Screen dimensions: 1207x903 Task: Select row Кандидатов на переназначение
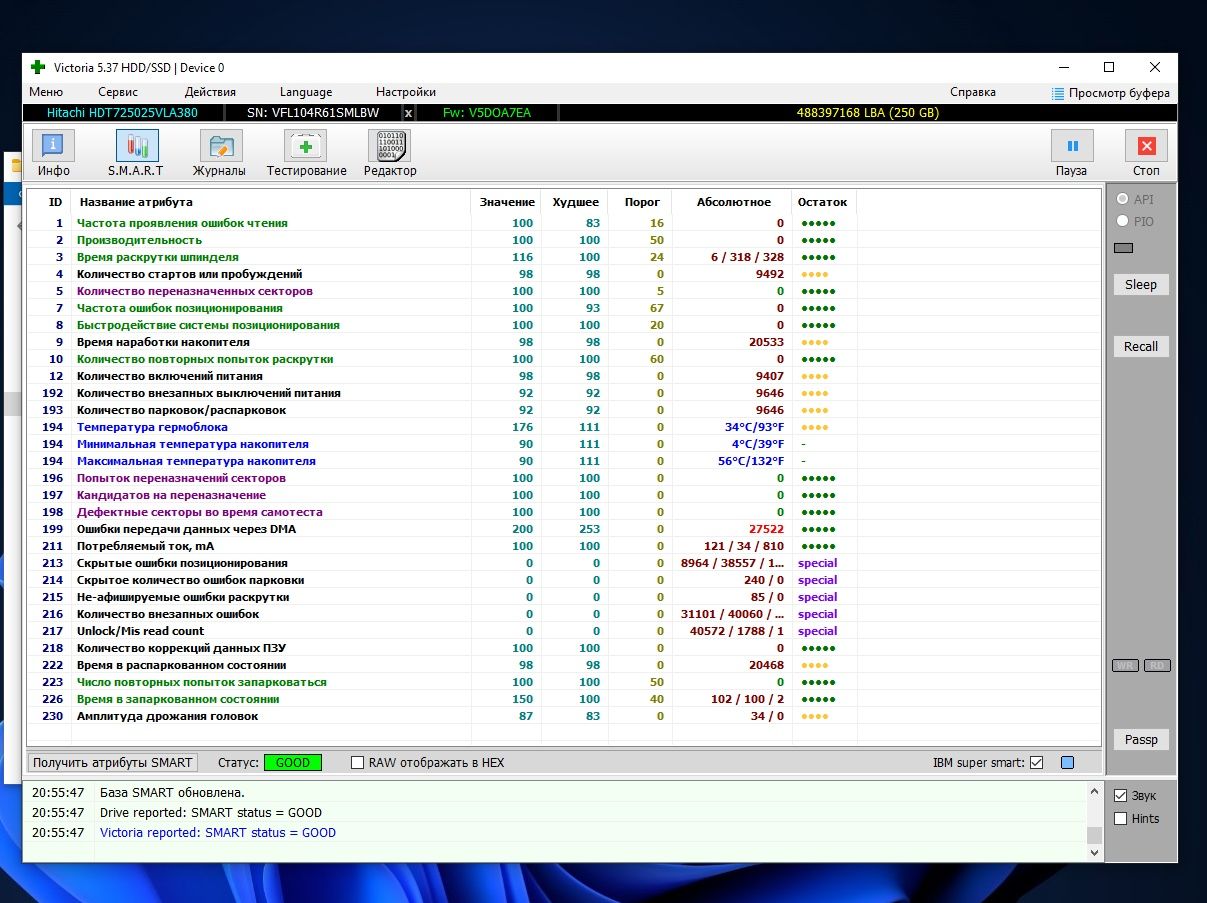click(442, 495)
